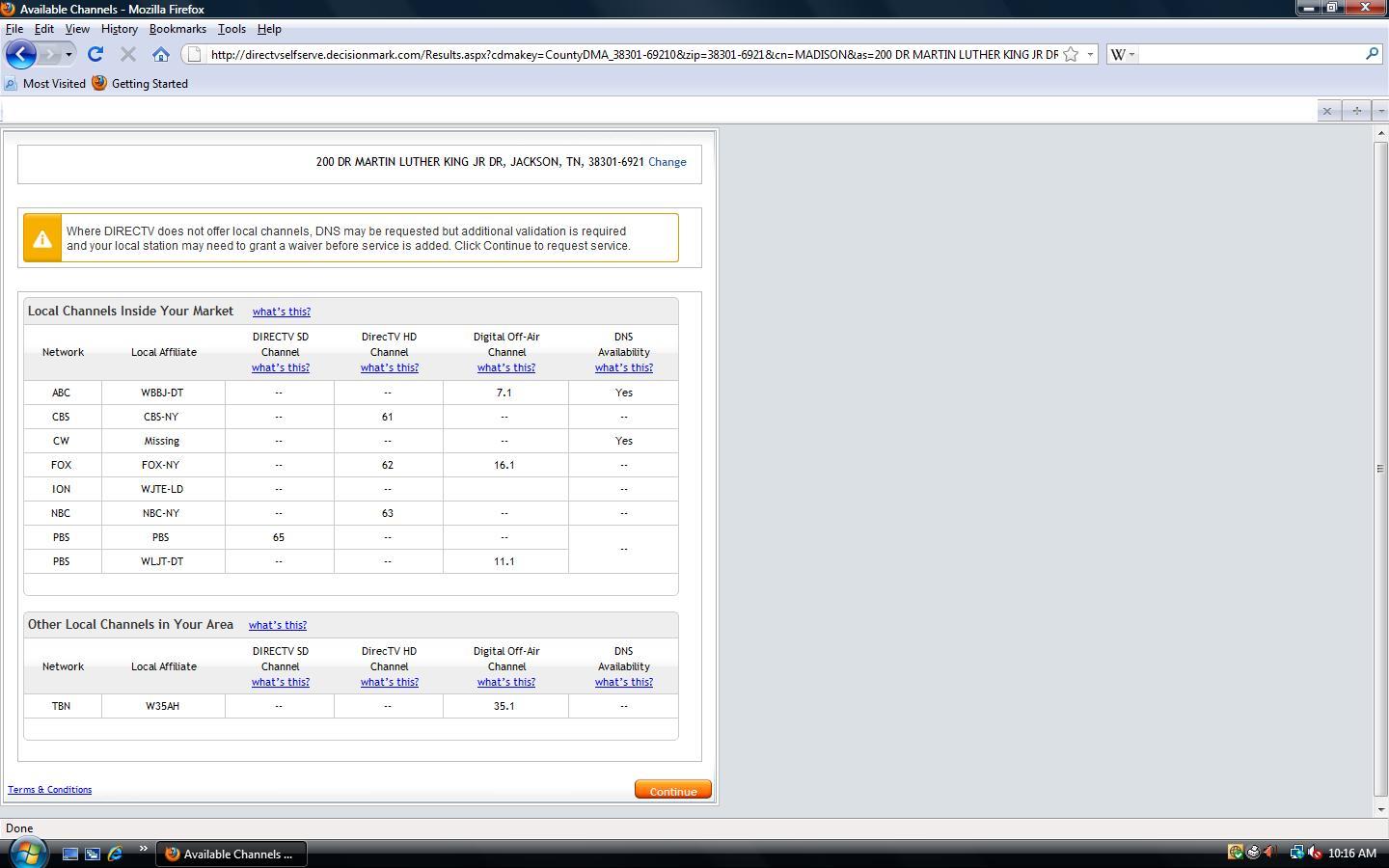Go to the Home page icon

(161, 55)
